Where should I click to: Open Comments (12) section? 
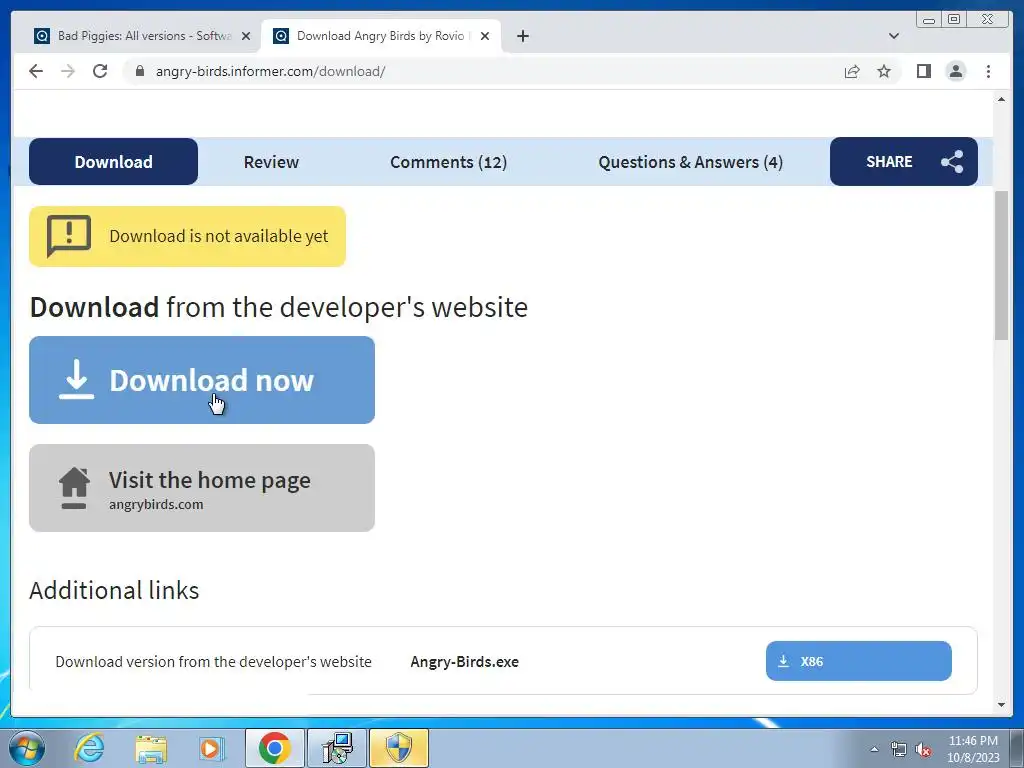[x=448, y=162]
